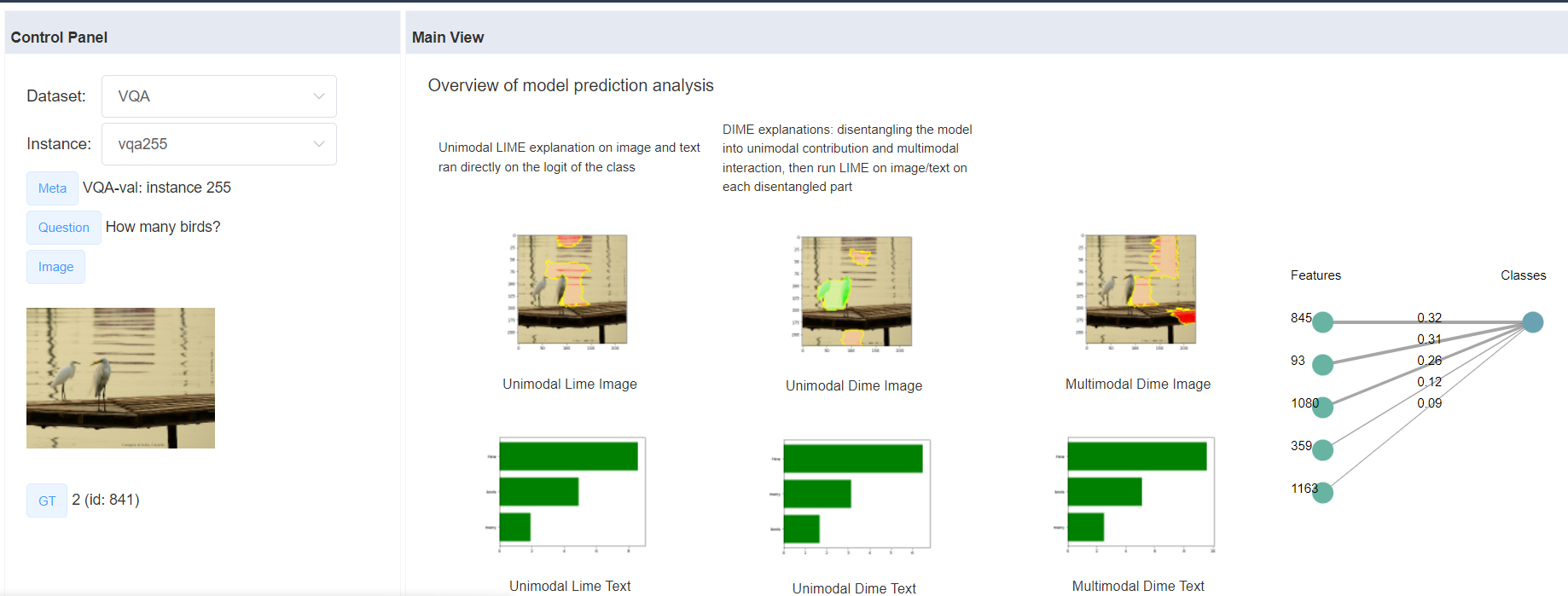Click the feature node labeled 845

1322,322
